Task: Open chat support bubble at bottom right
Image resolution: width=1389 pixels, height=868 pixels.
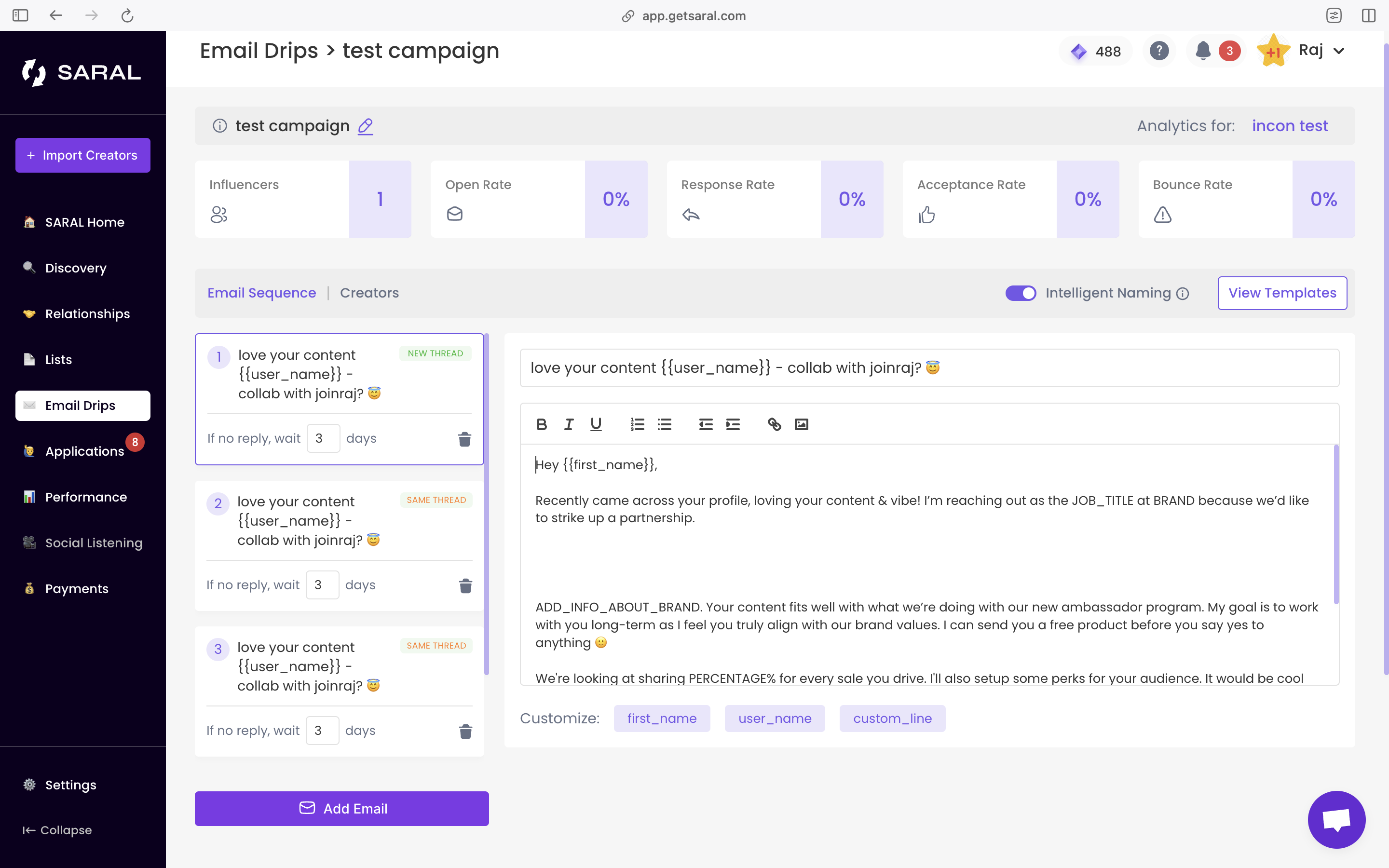Action: click(1336, 819)
